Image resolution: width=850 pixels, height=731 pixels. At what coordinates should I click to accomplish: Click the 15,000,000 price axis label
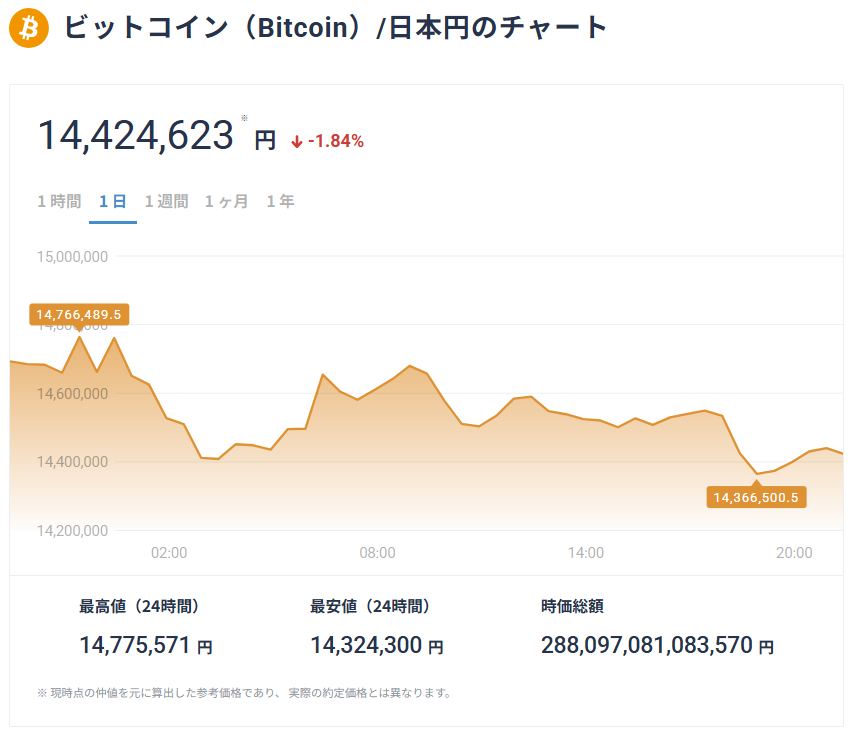tap(72, 257)
